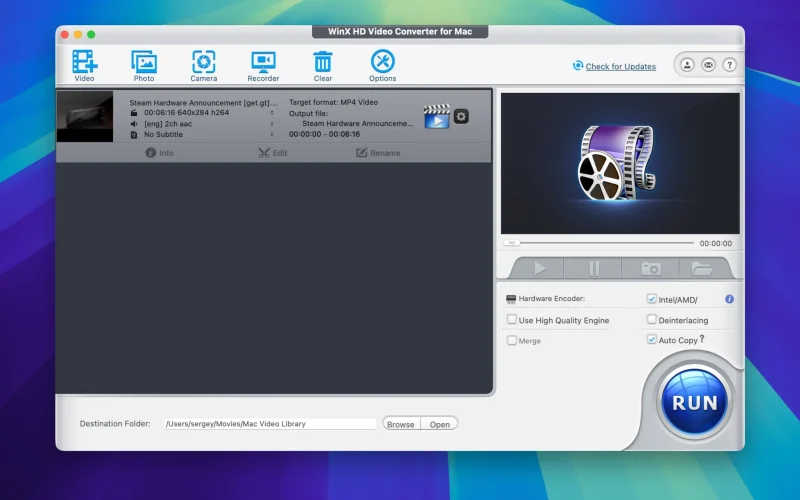The image size is (800, 500).
Task: Toggle the Intel/AMD hardware encoder checkbox
Action: (x=652, y=298)
